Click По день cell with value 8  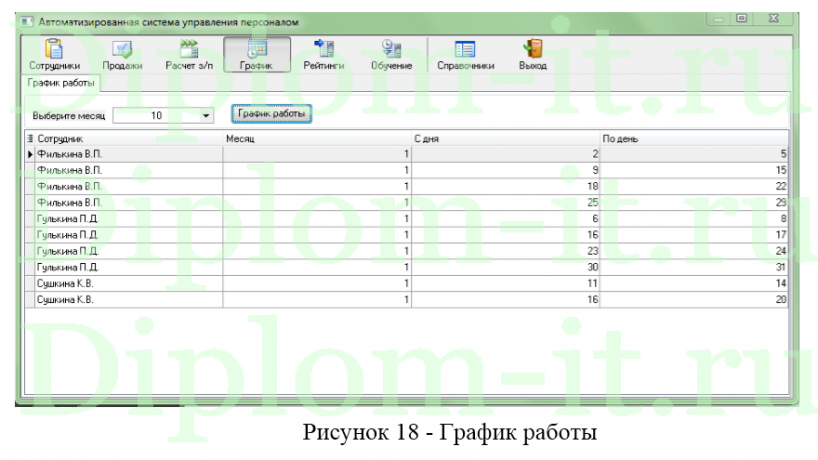pos(694,219)
